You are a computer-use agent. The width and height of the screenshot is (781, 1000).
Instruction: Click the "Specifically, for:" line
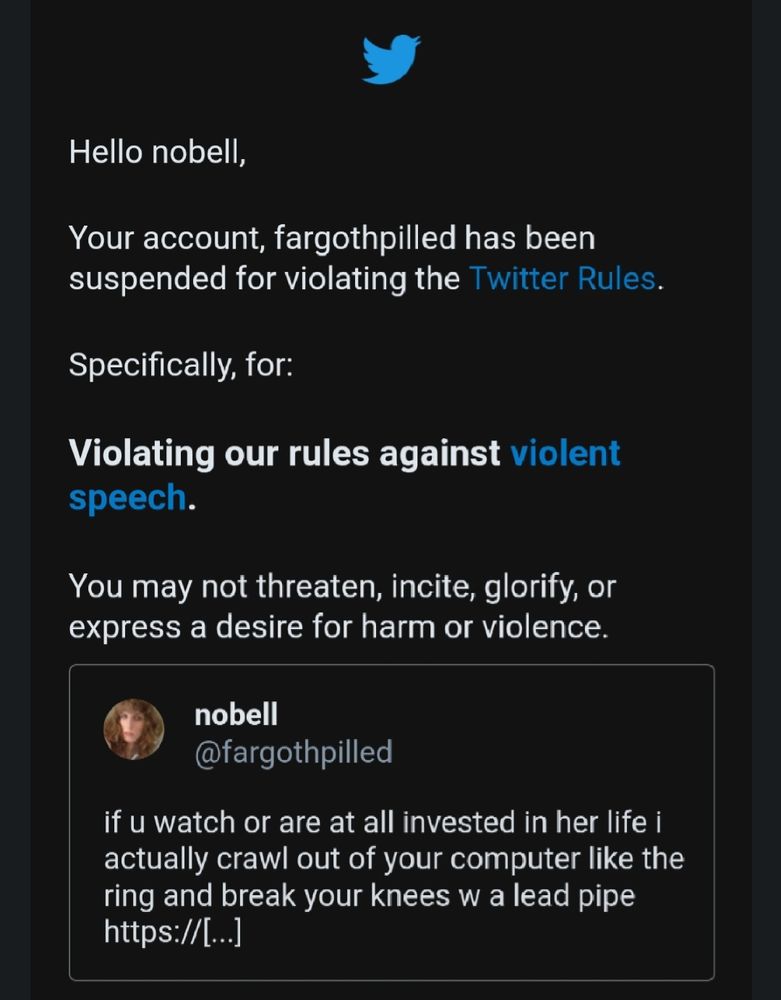click(x=181, y=365)
